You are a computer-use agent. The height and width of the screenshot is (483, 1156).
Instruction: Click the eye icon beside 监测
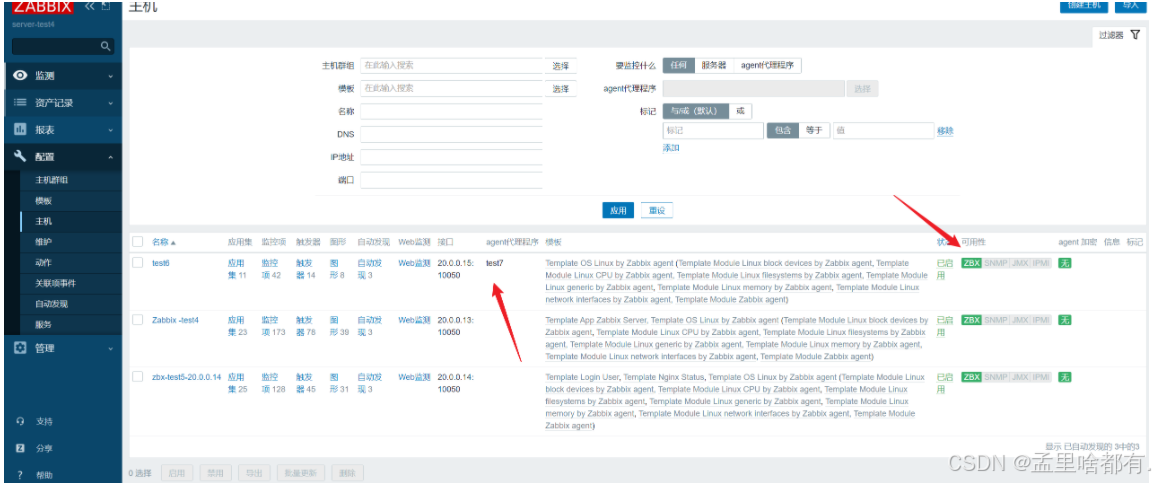[20, 75]
